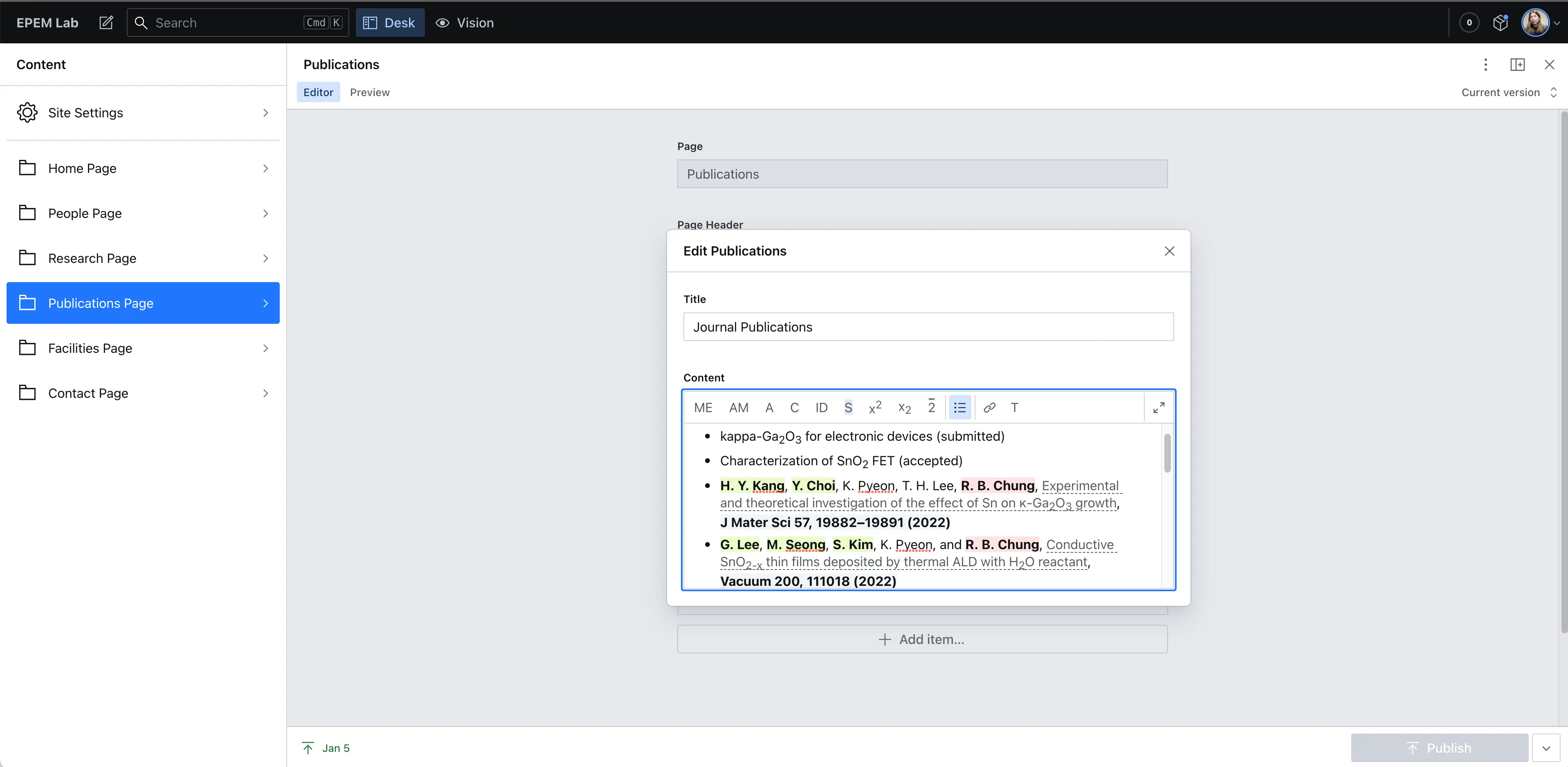Viewport: 1568px width, 767px height.
Task: Close the Edit Publications dialog
Action: (x=1169, y=251)
